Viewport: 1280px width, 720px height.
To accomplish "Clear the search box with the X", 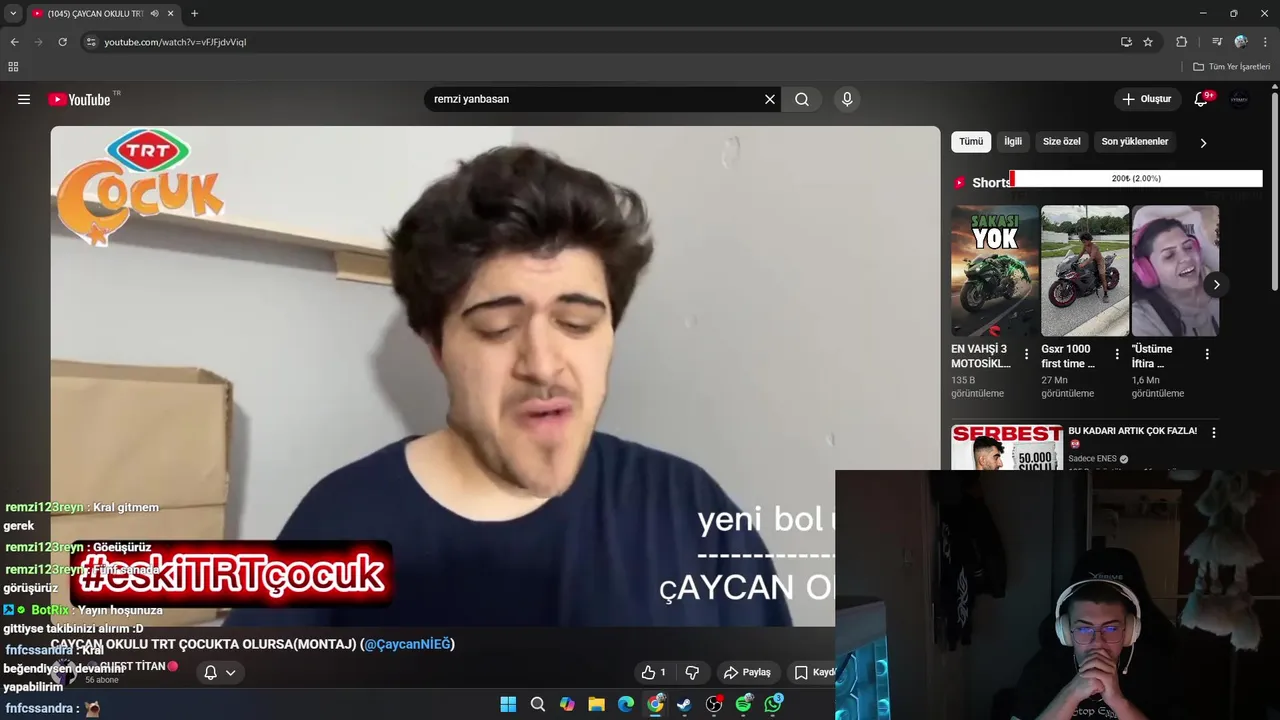I will tap(770, 99).
